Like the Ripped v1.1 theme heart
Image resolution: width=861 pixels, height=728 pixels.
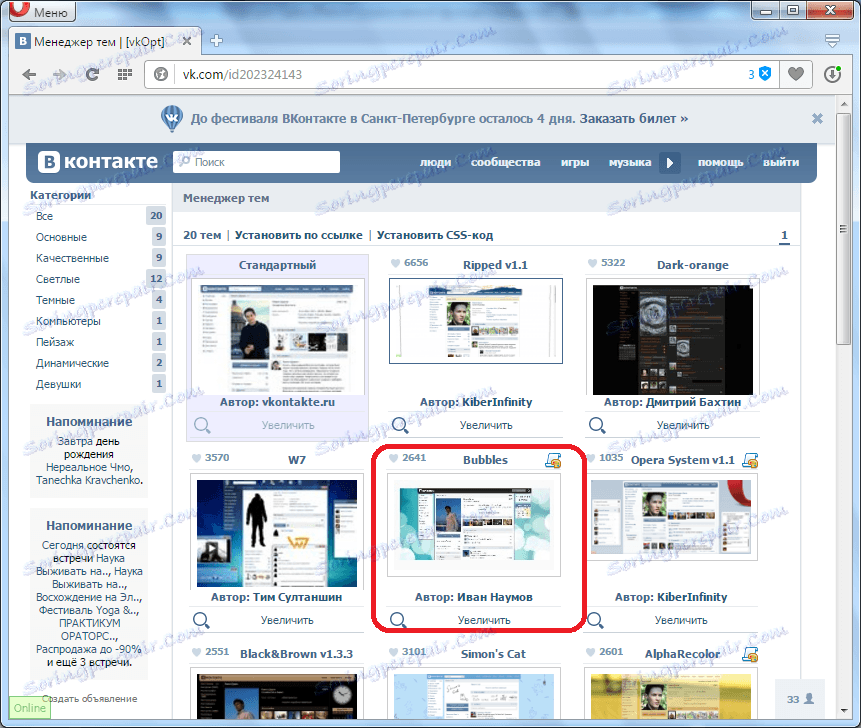point(395,263)
